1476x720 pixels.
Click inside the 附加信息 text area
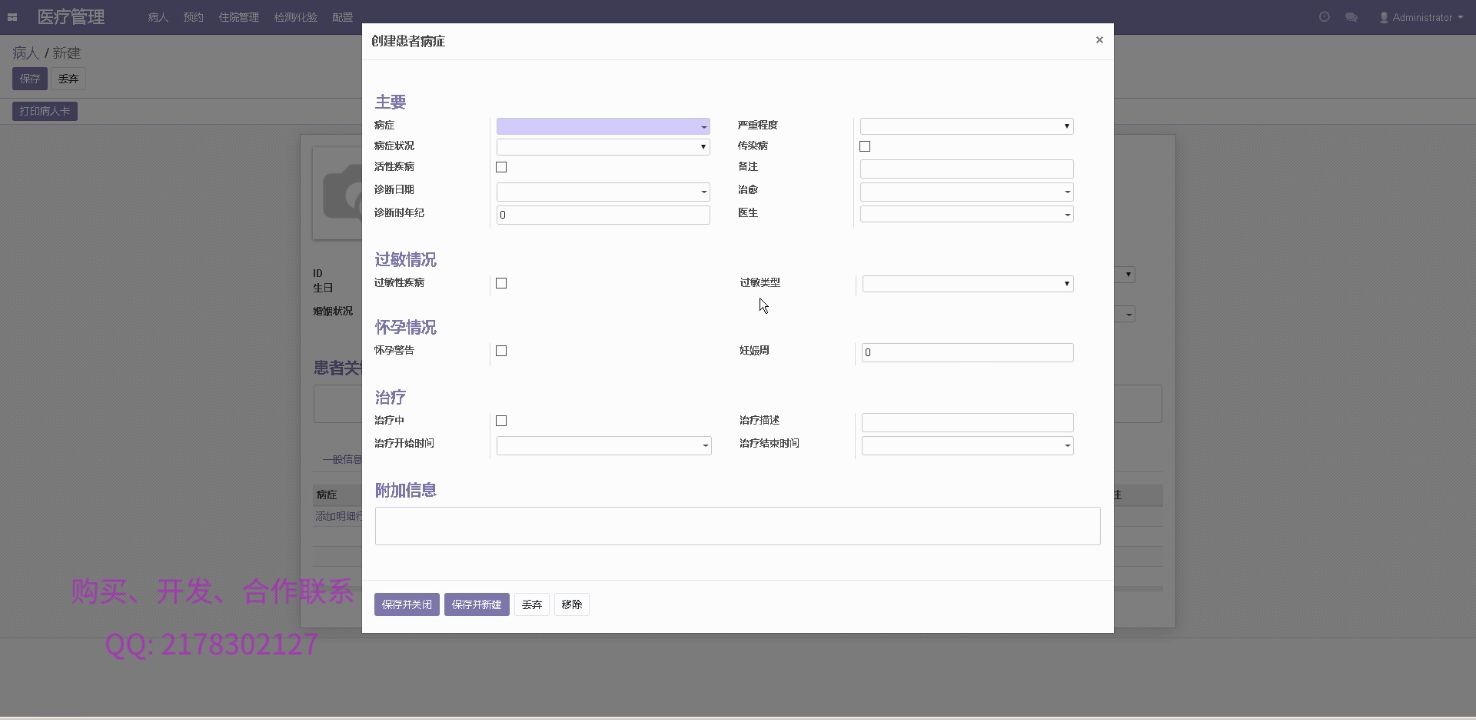click(x=737, y=525)
